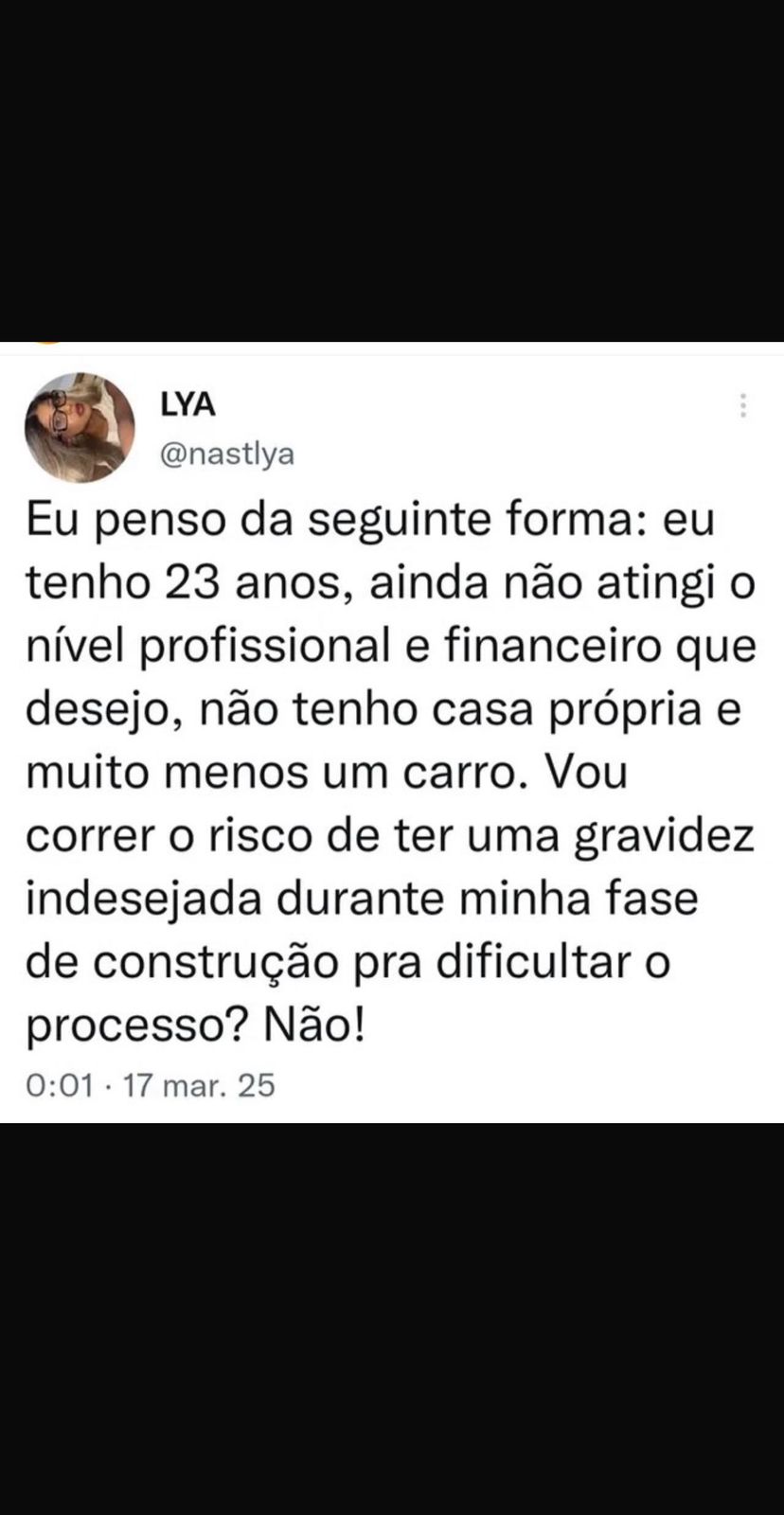Viewport: 784px width, 1515px height.
Task: Tap the black area above the tweet
Action: [x=392, y=170]
